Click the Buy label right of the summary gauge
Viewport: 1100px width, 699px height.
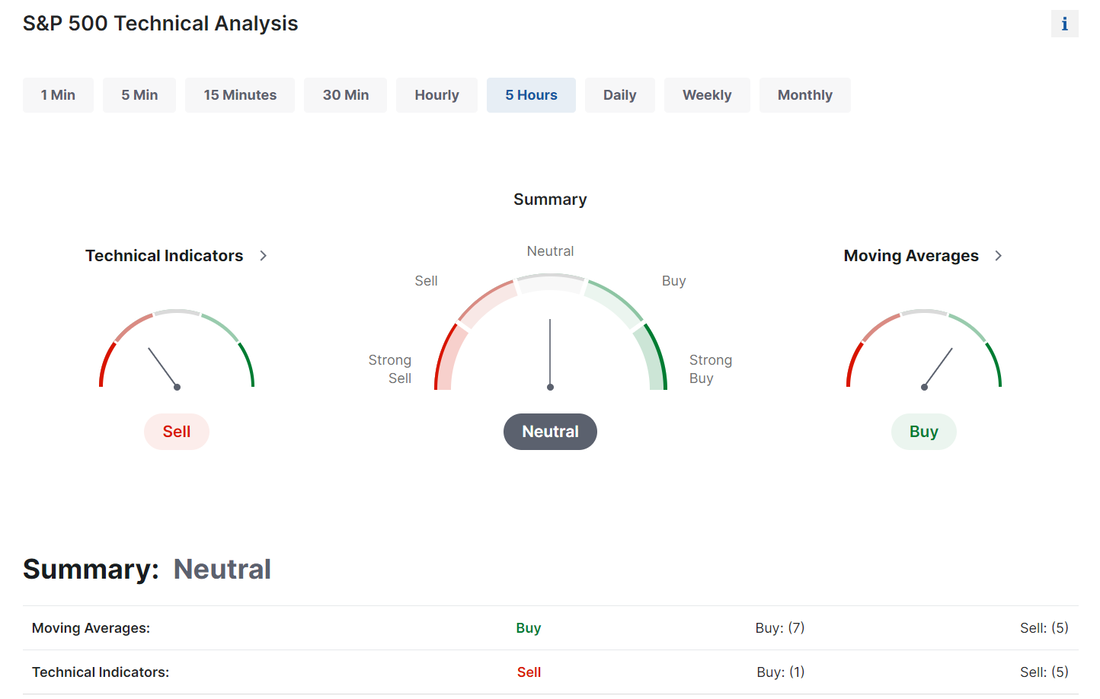[673, 281]
